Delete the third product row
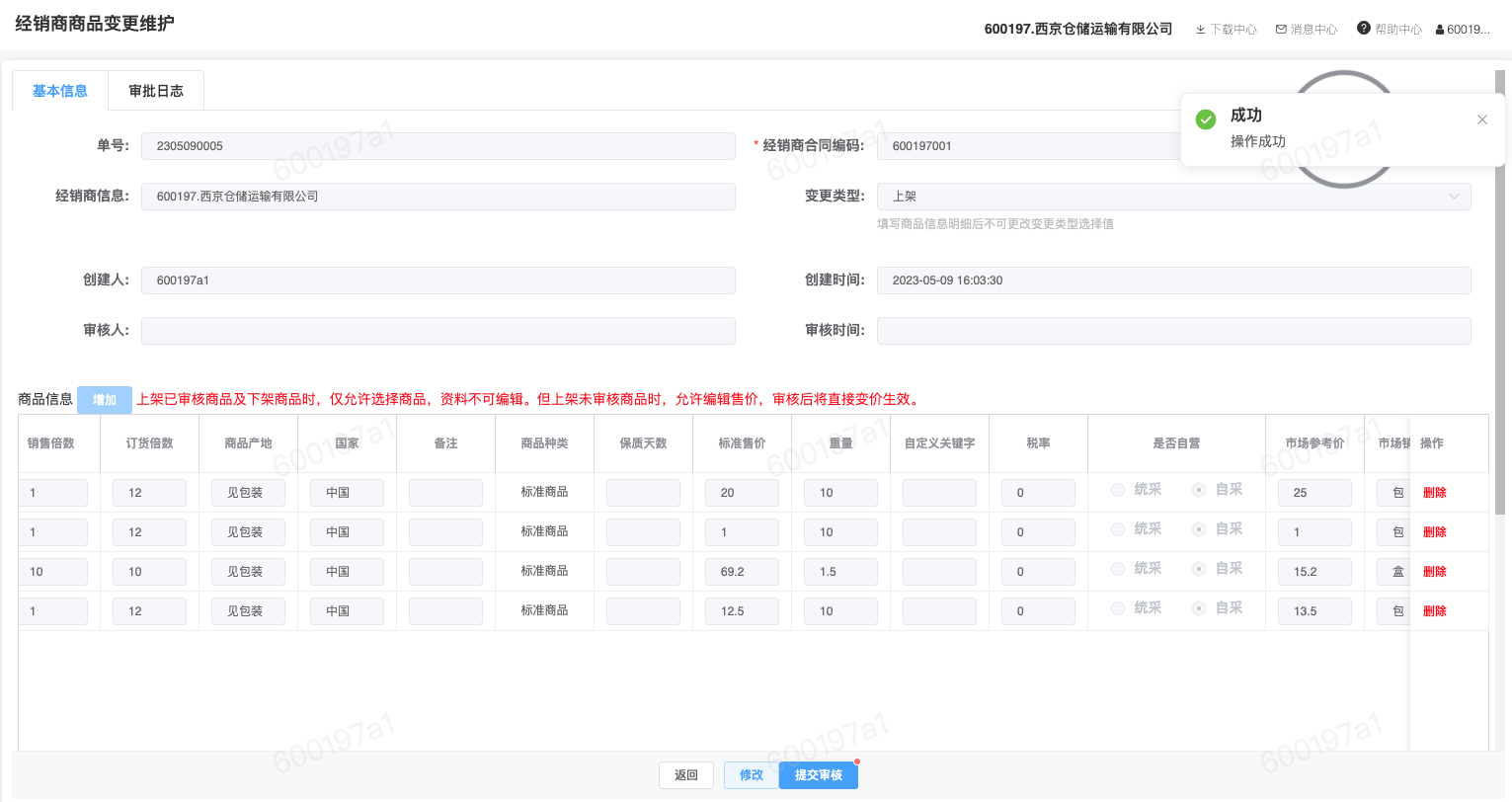The width and height of the screenshot is (1512, 802). click(x=1434, y=572)
